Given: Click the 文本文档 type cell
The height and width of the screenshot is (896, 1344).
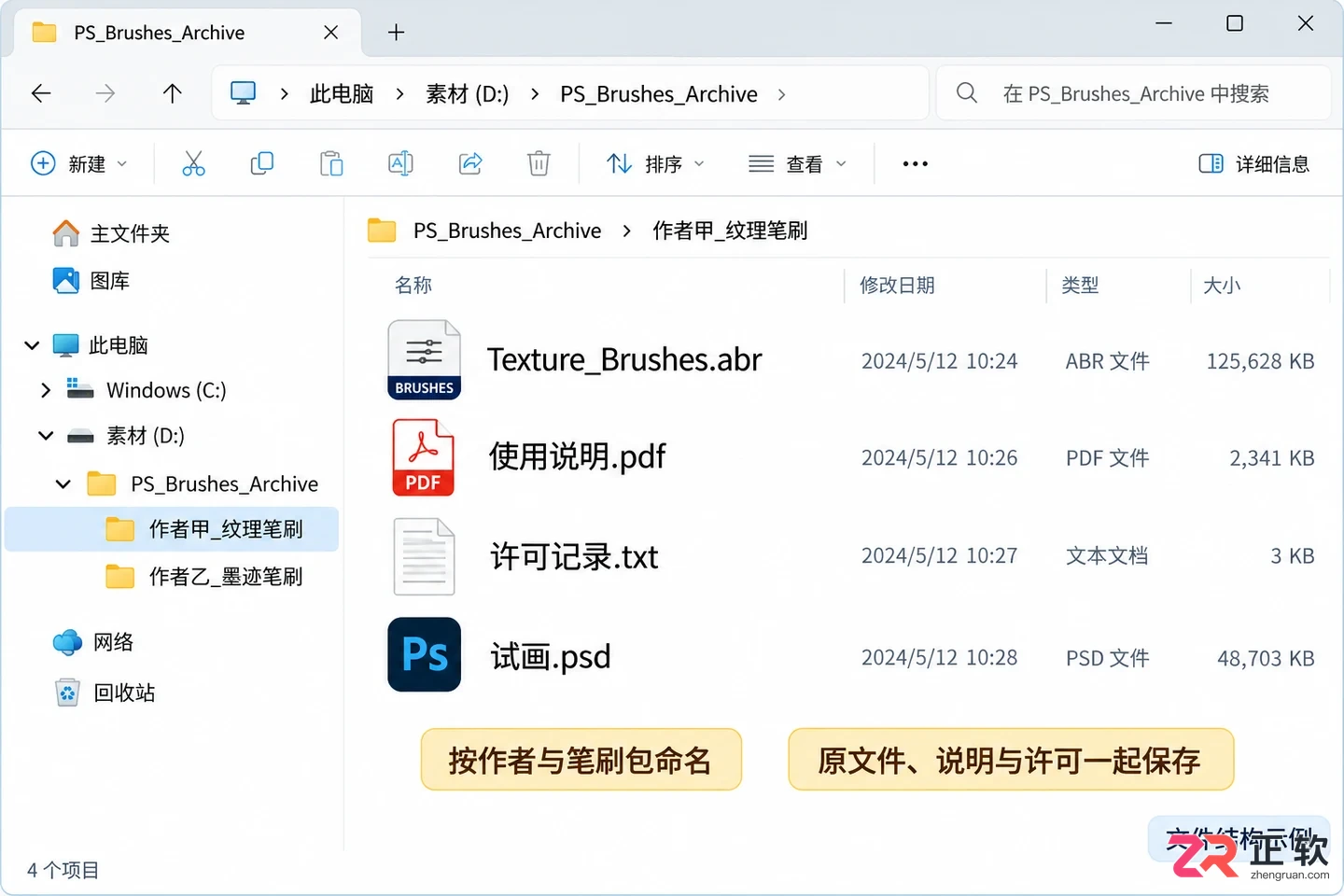Looking at the screenshot, I should pyautogui.click(x=1107, y=556).
